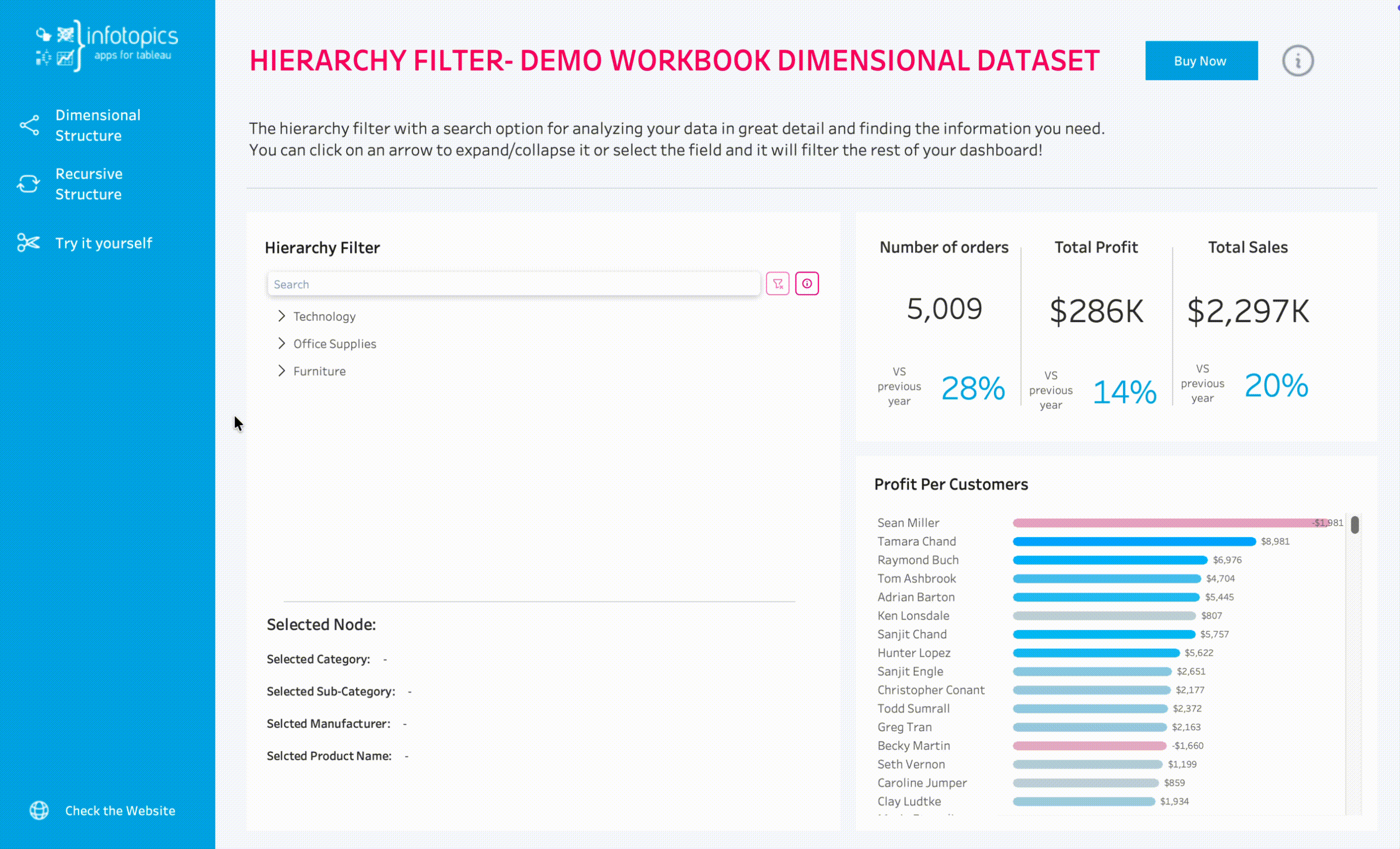Click the Profit Per Customers scrollbar handle
Viewport: 1400px width, 849px height.
1355,524
